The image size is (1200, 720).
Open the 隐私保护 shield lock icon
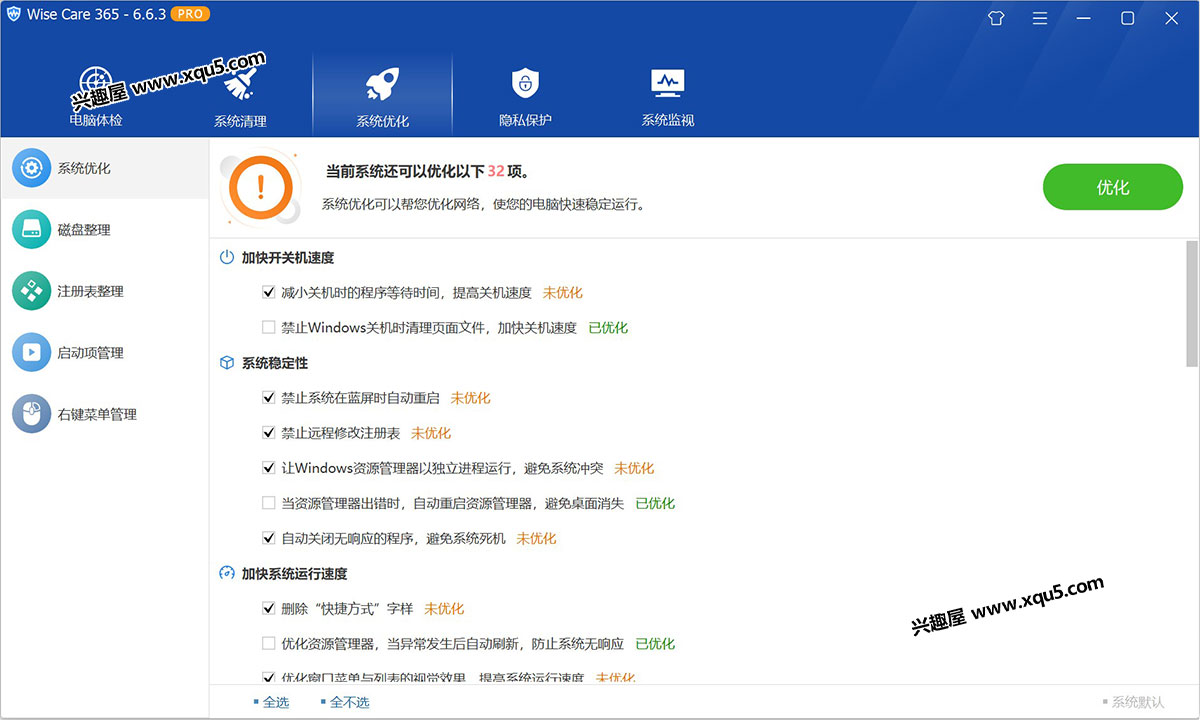(x=525, y=83)
